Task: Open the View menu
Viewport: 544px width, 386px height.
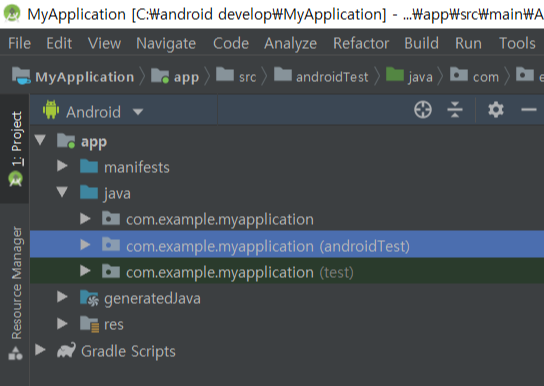Action: (104, 43)
